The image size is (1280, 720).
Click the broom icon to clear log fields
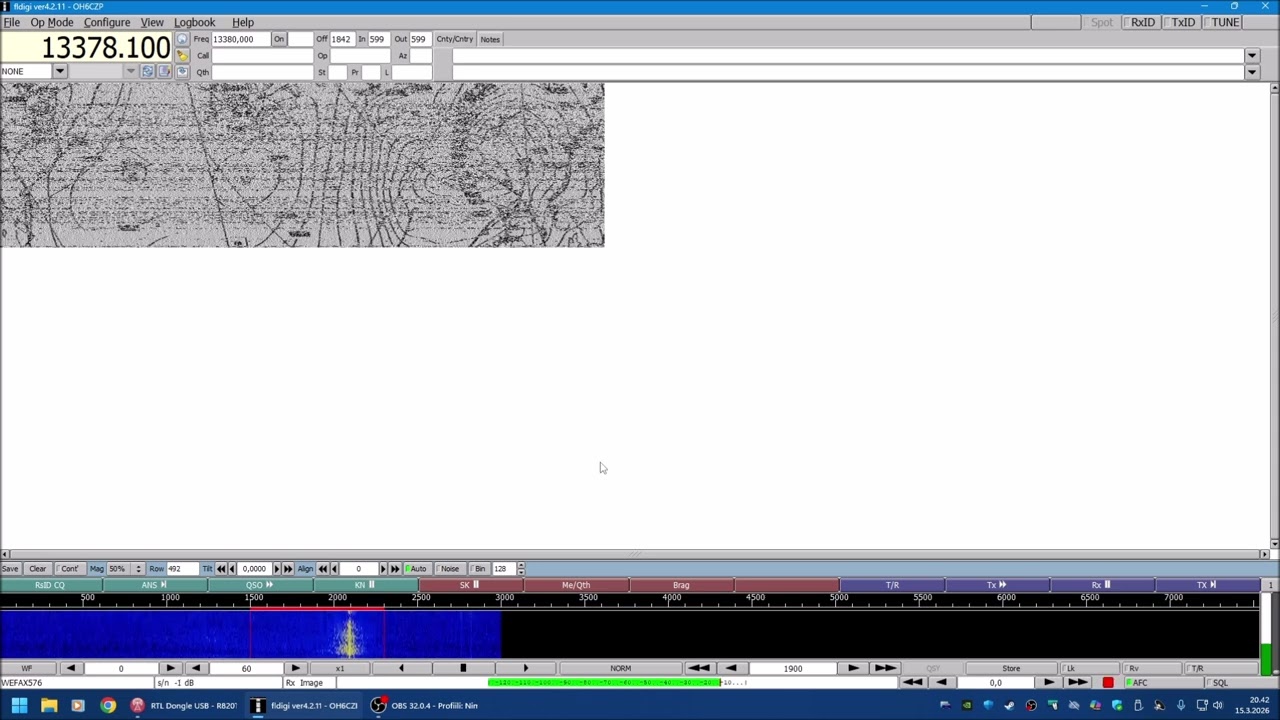click(x=182, y=55)
